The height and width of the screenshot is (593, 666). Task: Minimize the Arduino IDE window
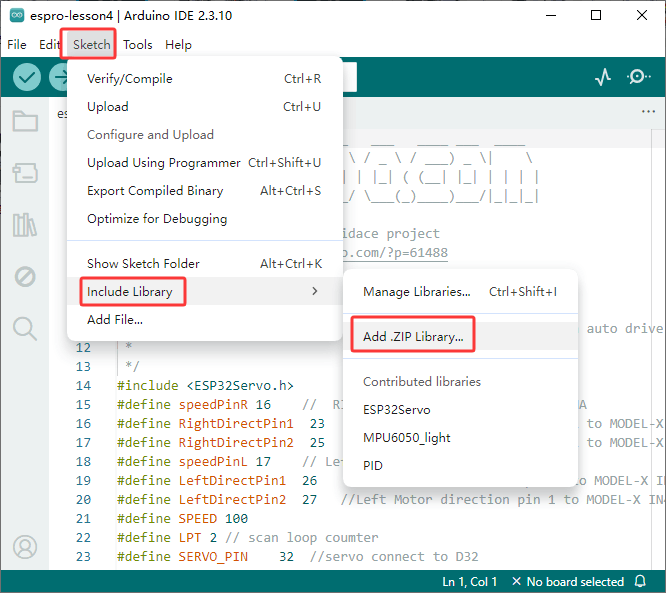551,15
